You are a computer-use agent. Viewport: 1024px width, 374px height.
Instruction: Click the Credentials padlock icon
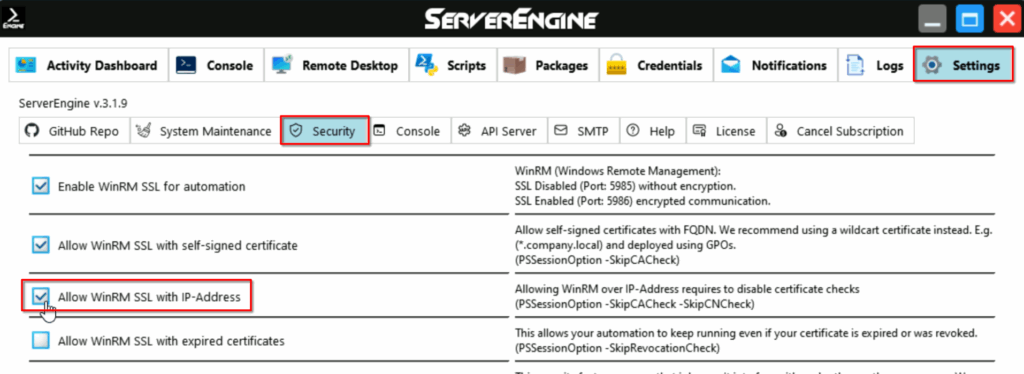coord(617,65)
